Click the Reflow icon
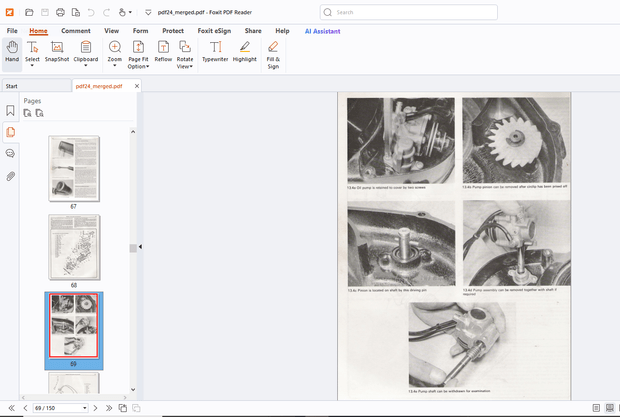This screenshot has height=417, width=620. coord(163,52)
